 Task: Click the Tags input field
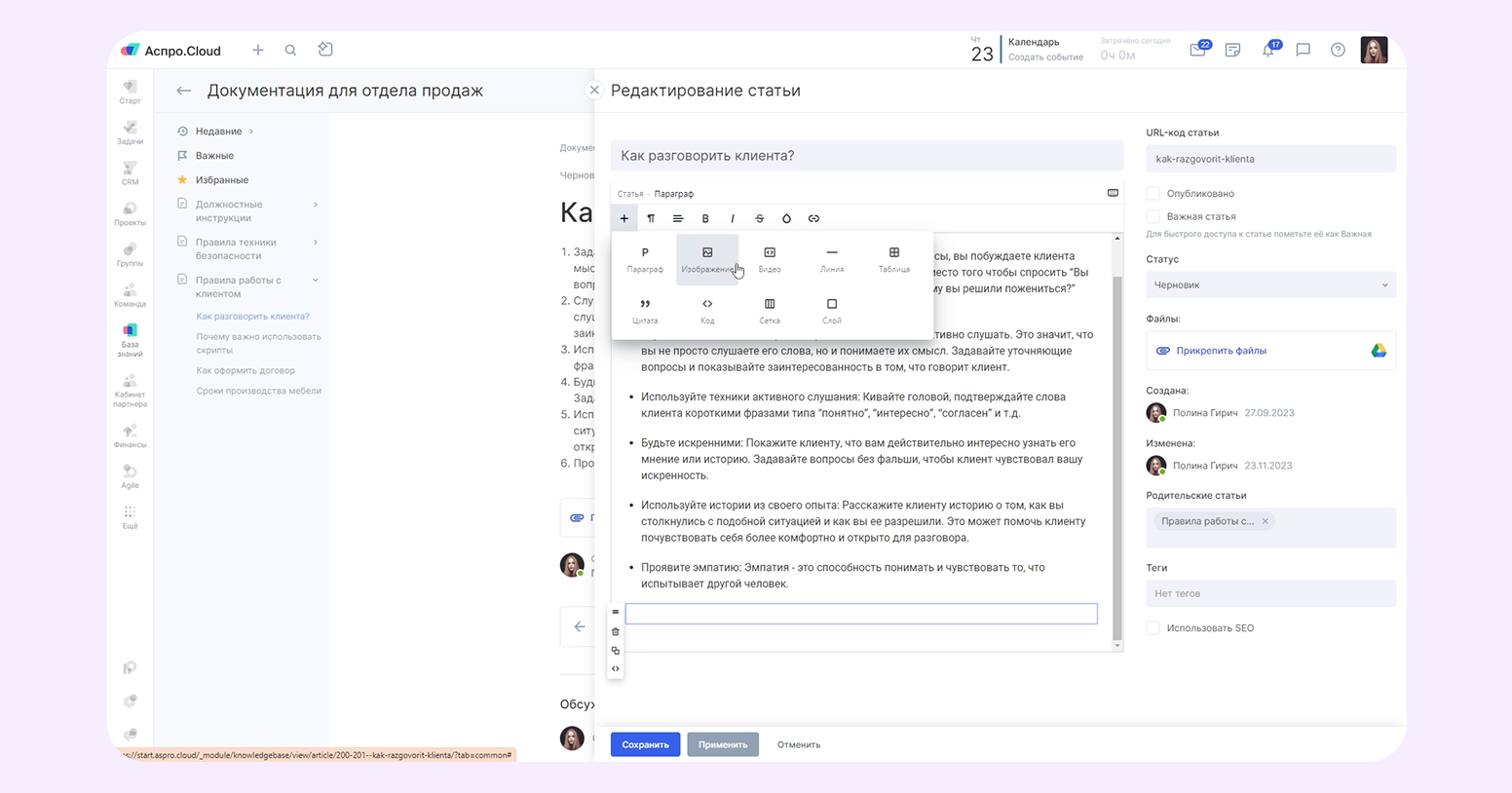(1270, 593)
